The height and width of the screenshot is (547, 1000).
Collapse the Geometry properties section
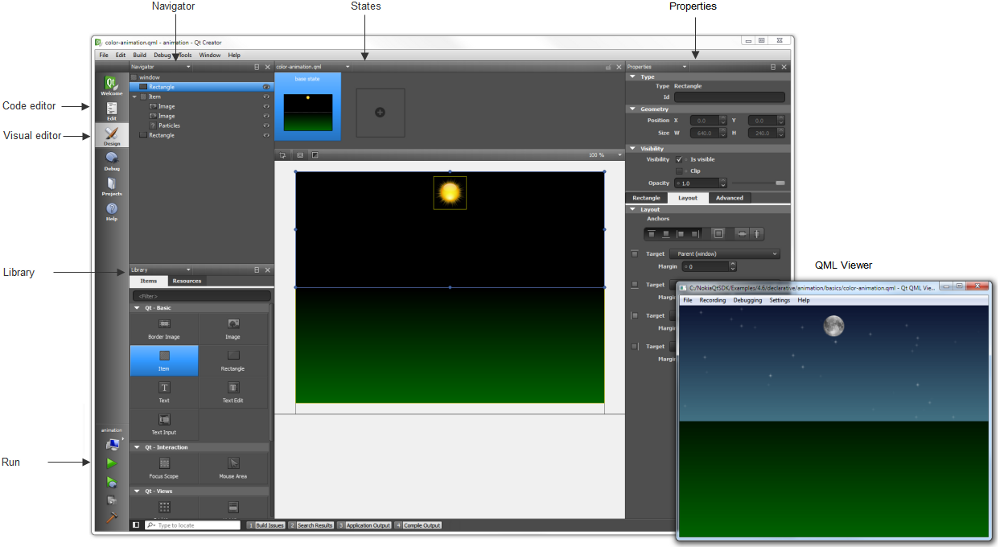632,108
